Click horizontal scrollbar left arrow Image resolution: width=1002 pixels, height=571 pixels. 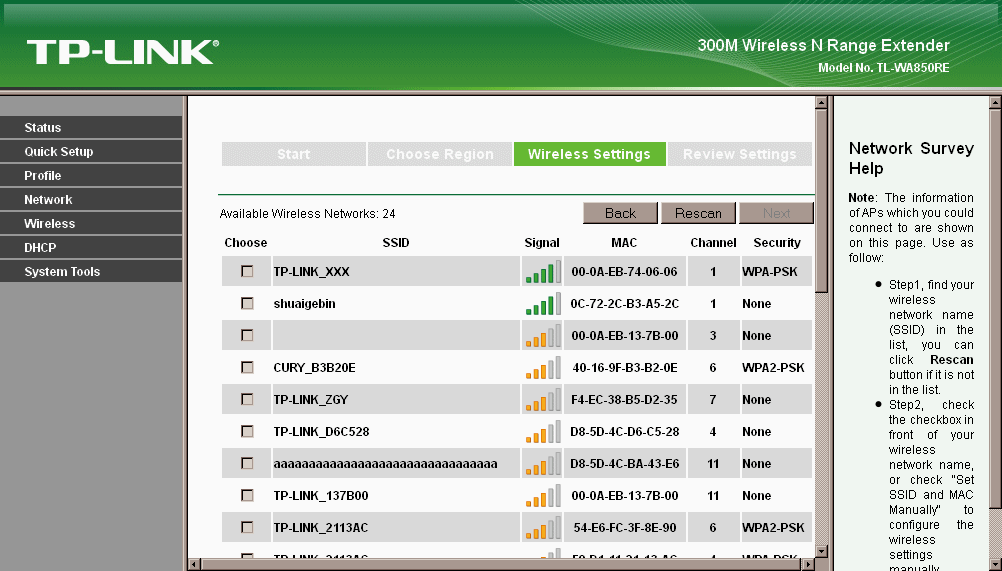(x=195, y=565)
